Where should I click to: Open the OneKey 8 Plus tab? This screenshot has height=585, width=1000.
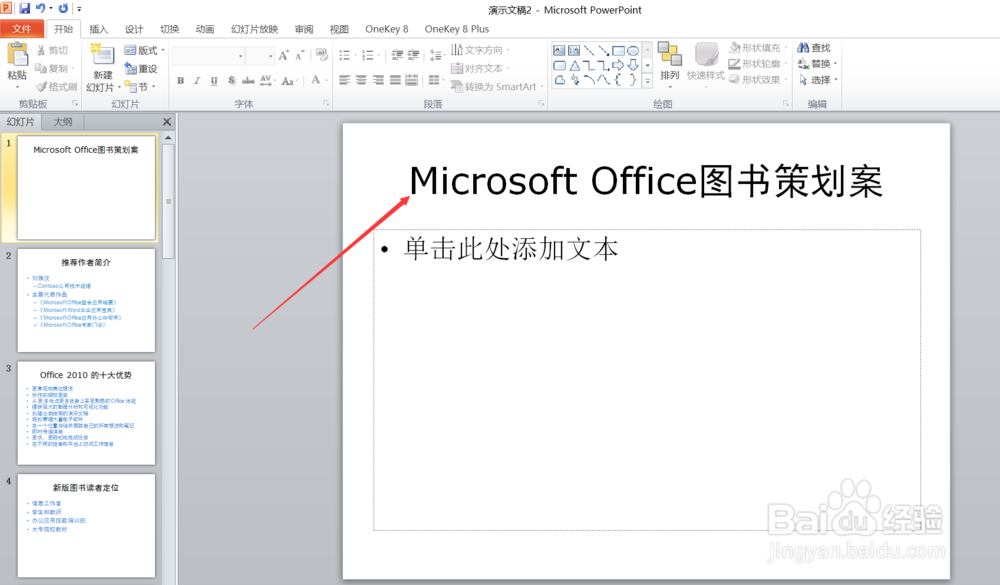456,28
